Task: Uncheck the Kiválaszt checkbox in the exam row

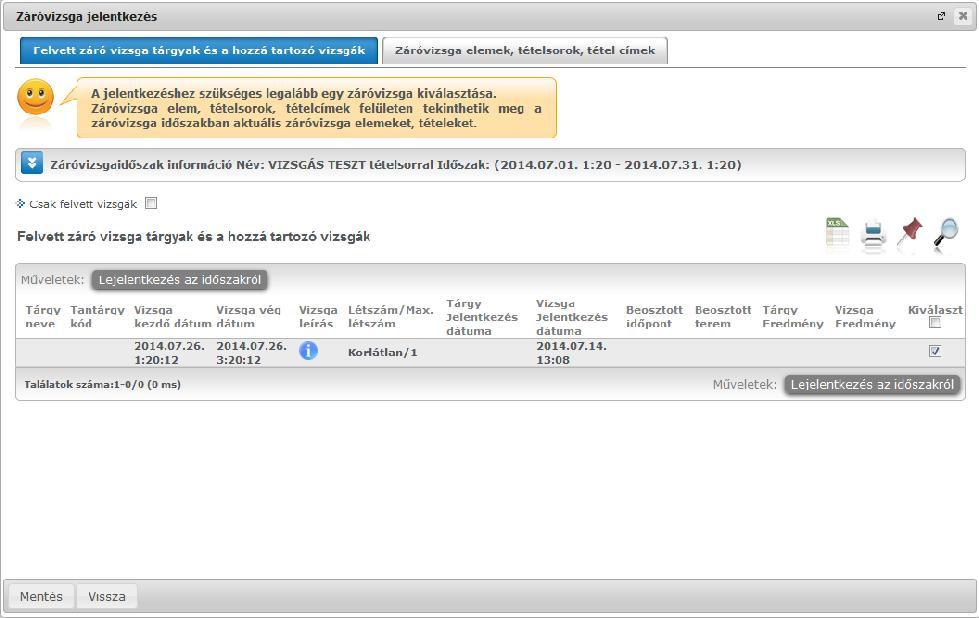Action: [x=935, y=351]
